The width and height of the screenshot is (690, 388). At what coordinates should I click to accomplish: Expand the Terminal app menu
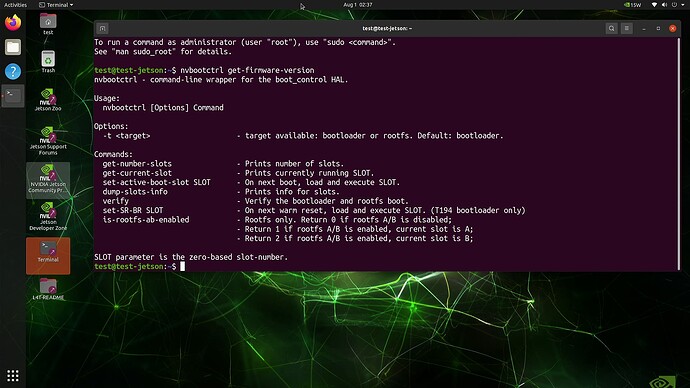coord(56,5)
